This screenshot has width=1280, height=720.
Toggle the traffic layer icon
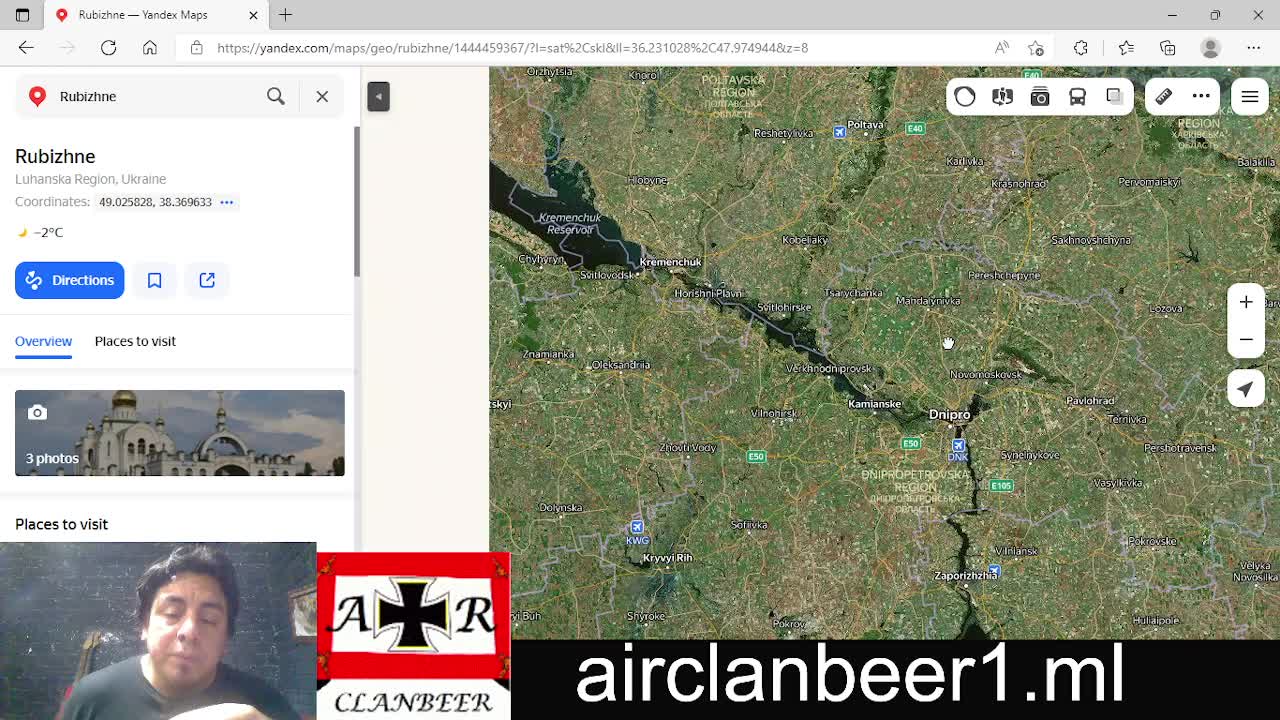pyautogui.click(x=965, y=96)
